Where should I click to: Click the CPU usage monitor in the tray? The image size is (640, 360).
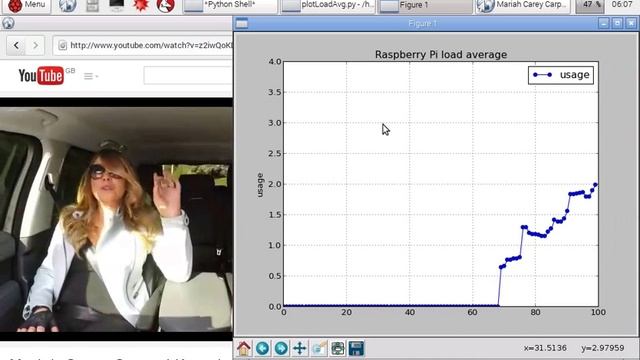tap(590, 5)
